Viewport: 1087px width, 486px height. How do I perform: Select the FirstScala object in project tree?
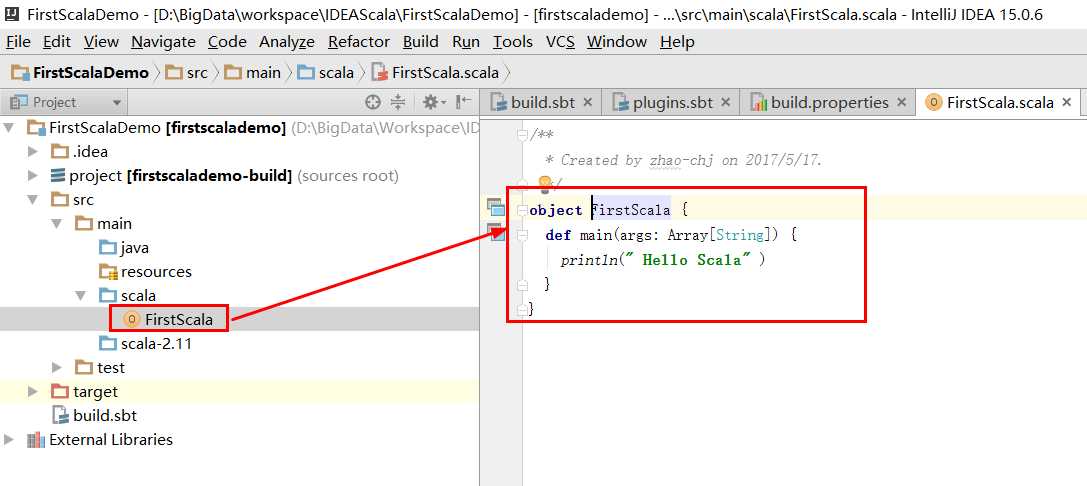click(x=178, y=320)
